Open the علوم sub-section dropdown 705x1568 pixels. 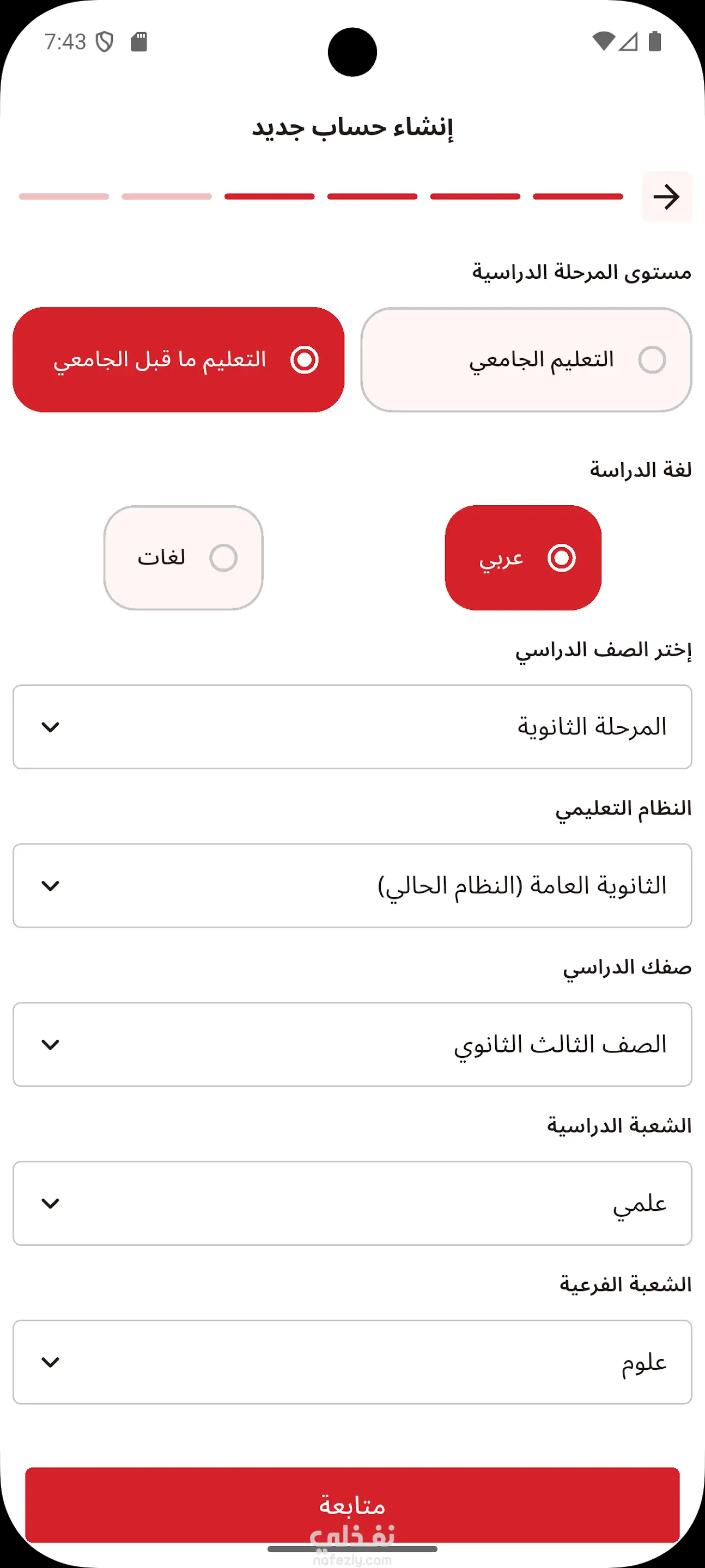click(352, 1362)
